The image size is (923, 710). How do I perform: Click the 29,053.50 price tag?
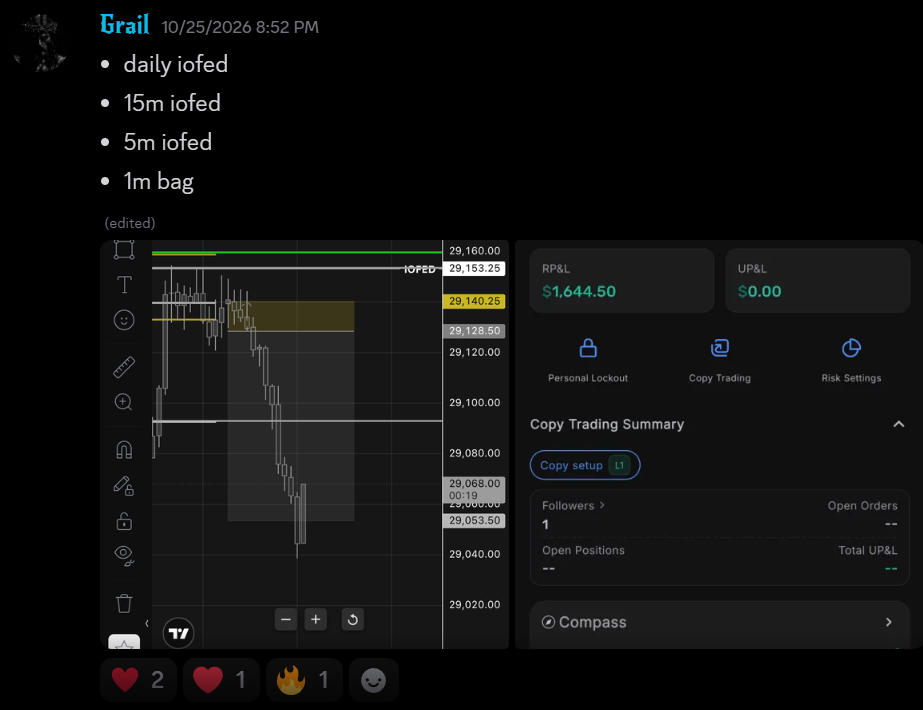[x=474, y=520]
